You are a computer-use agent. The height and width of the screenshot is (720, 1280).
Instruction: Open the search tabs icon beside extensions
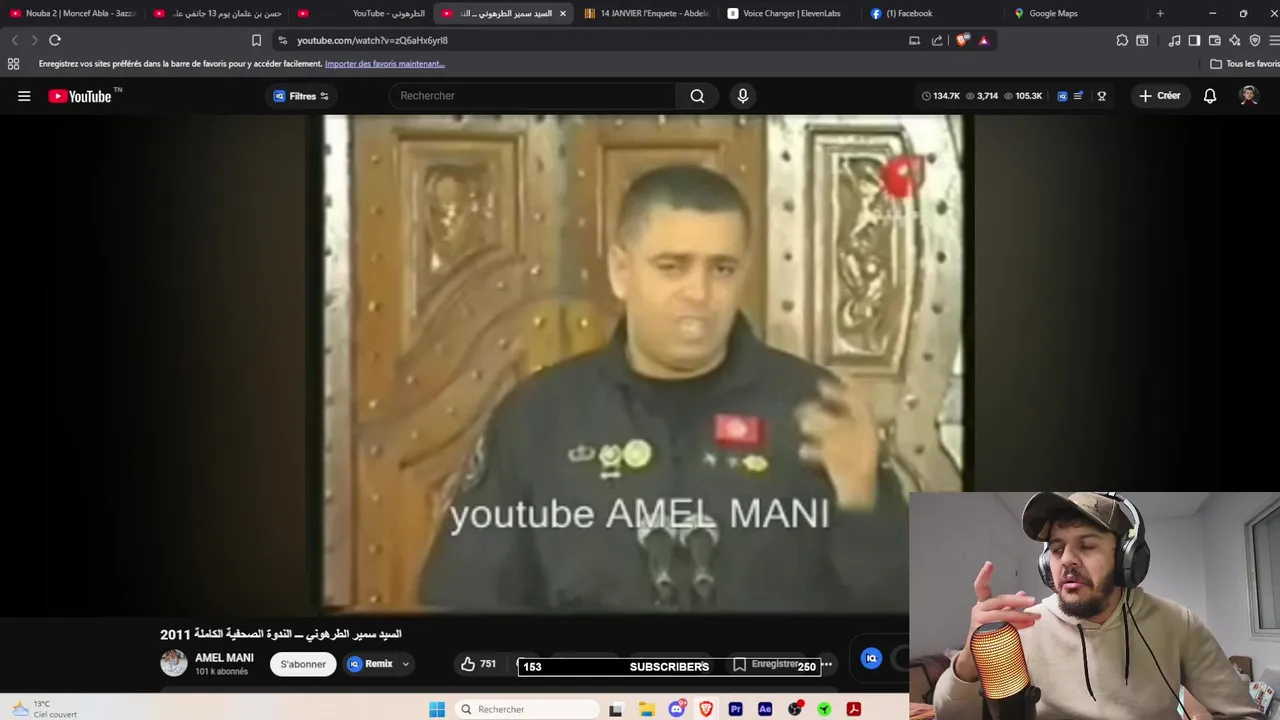1142,40
